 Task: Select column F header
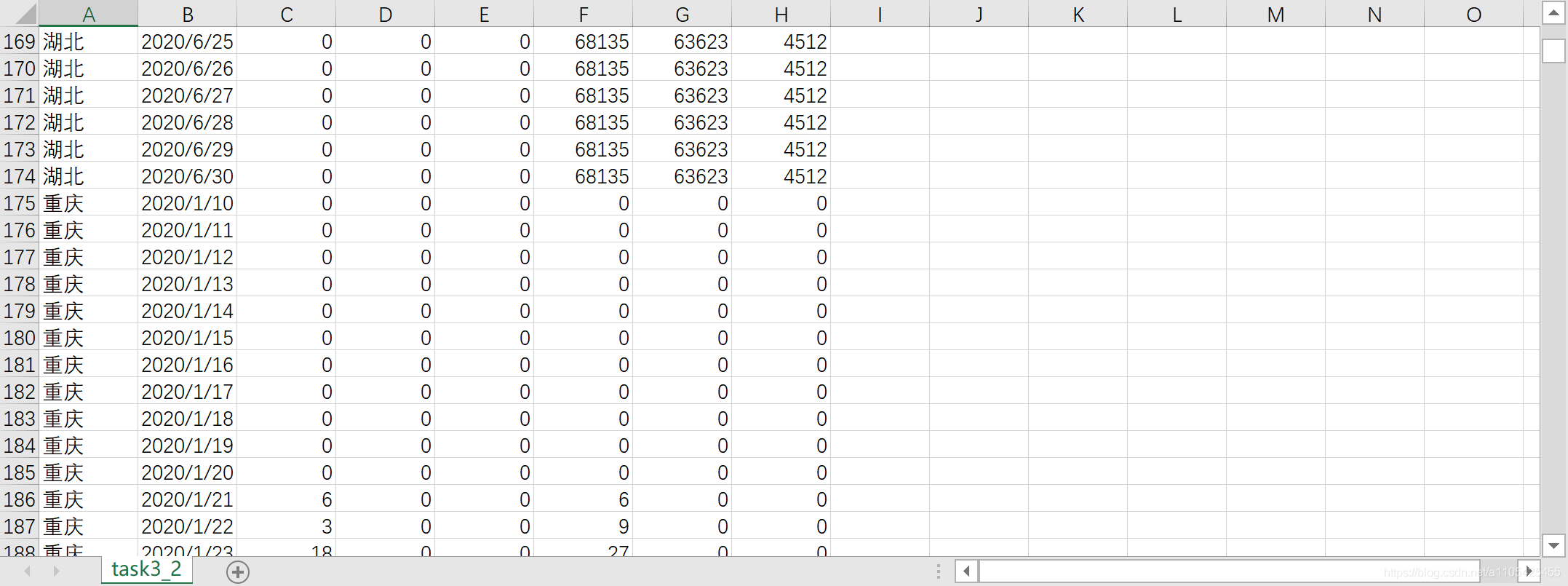[x=584, y=15]
